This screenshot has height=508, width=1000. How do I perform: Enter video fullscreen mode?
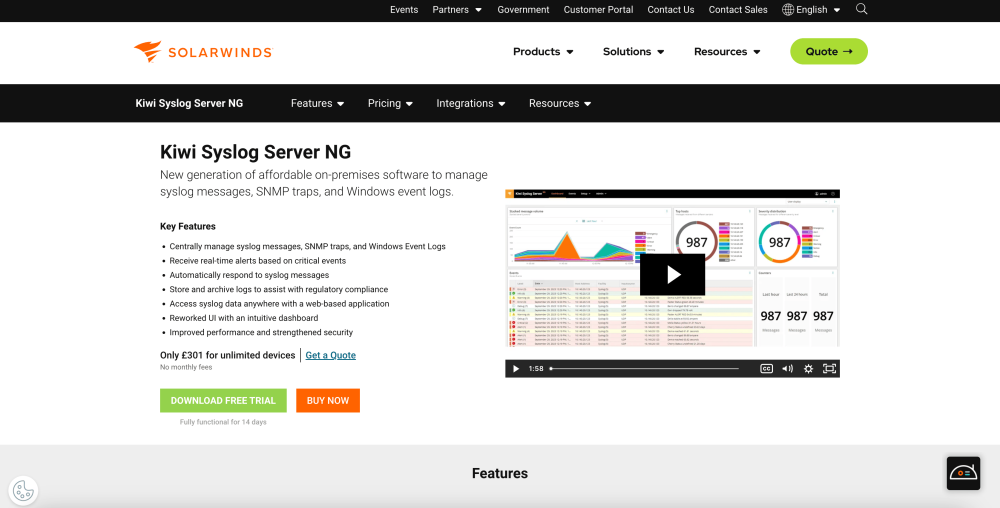(x=829, y=368)
